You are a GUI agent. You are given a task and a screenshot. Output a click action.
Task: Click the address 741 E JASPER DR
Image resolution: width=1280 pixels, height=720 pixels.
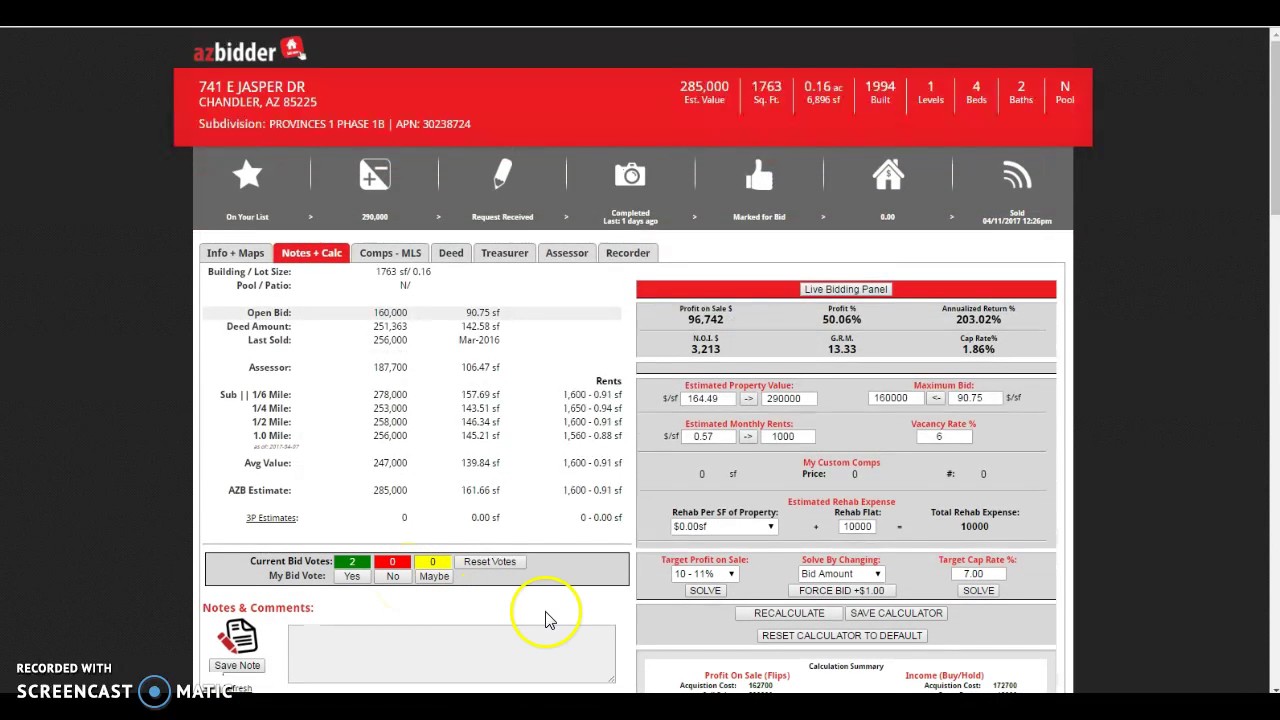(252, 87)
